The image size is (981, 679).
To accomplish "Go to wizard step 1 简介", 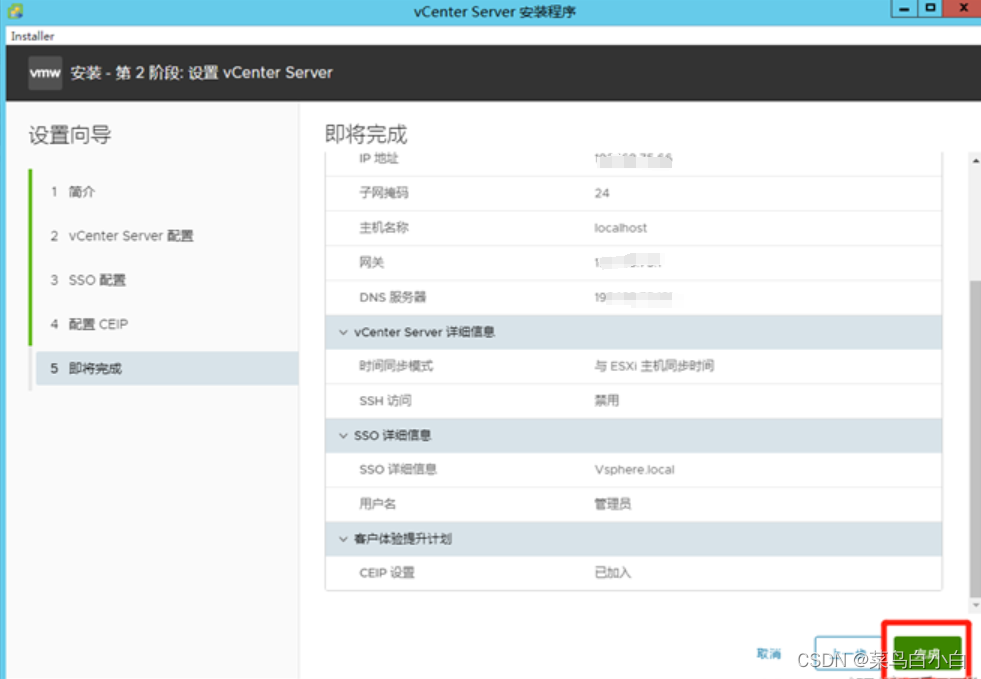I will tap(73, 191).
